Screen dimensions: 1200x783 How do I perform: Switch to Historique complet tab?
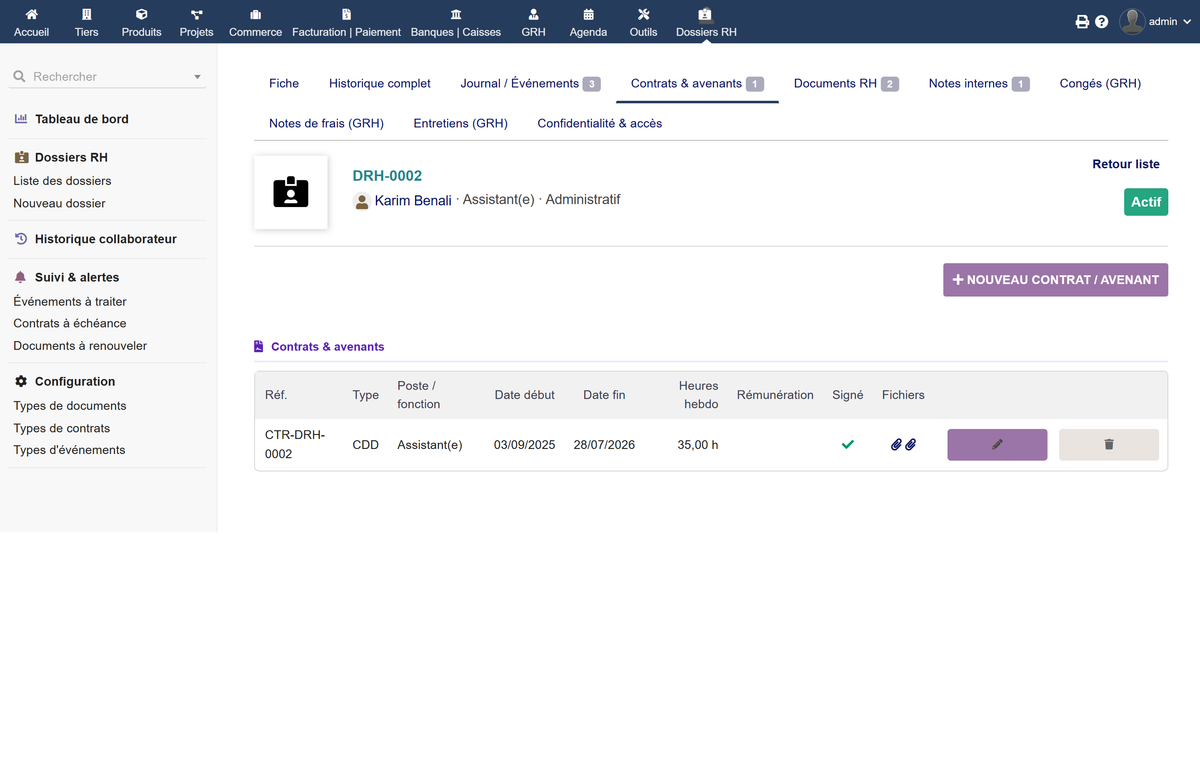tap(380, 83)
